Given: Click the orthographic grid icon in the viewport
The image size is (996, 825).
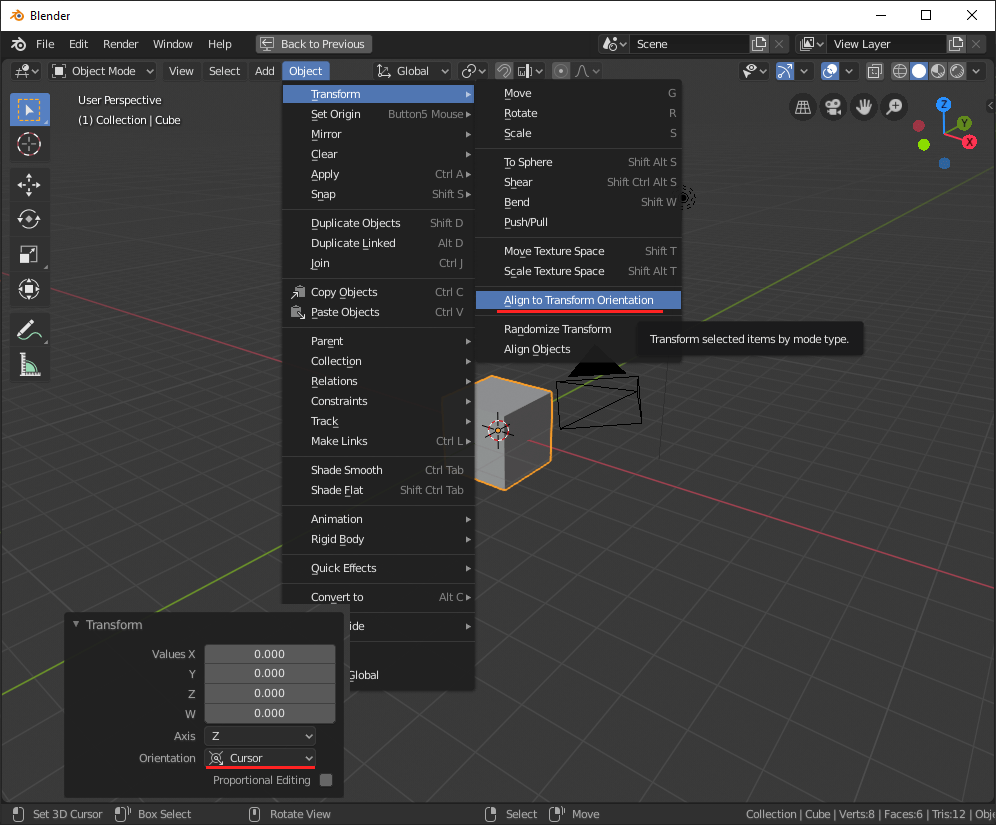Looking at the screenshot, I should pos(803,106).
